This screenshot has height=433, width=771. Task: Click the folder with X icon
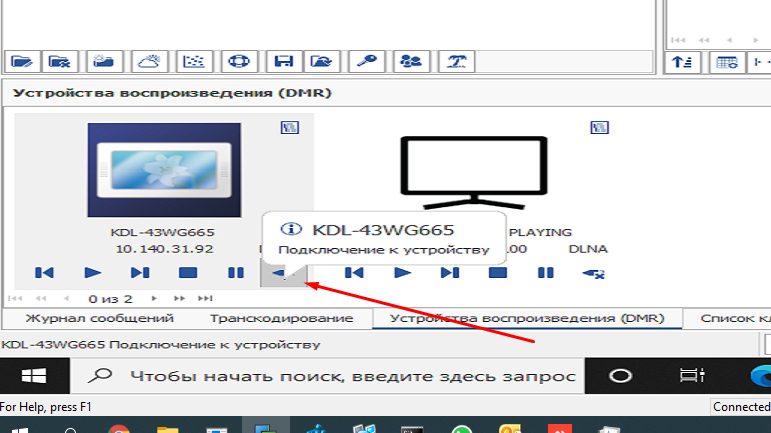point(61,61)
